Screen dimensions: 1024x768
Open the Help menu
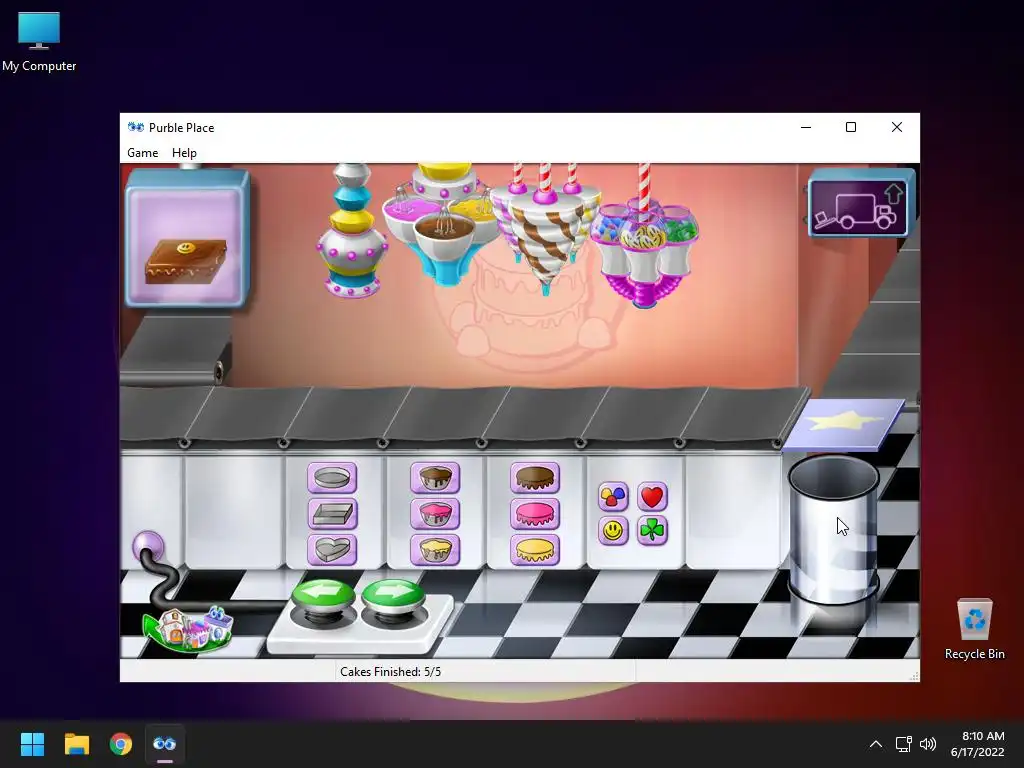[184, 153]
